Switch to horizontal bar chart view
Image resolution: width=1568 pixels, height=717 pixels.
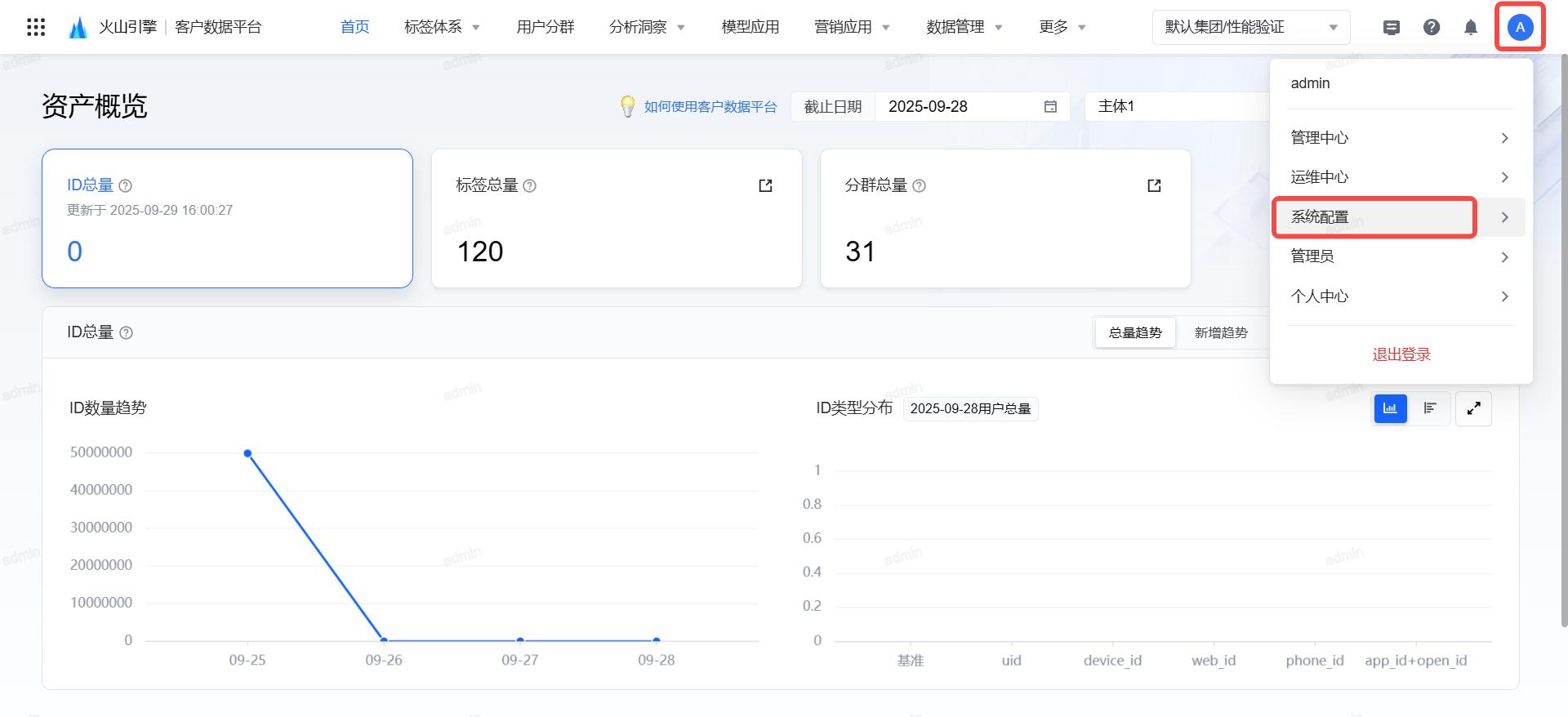coord(1430,408)
